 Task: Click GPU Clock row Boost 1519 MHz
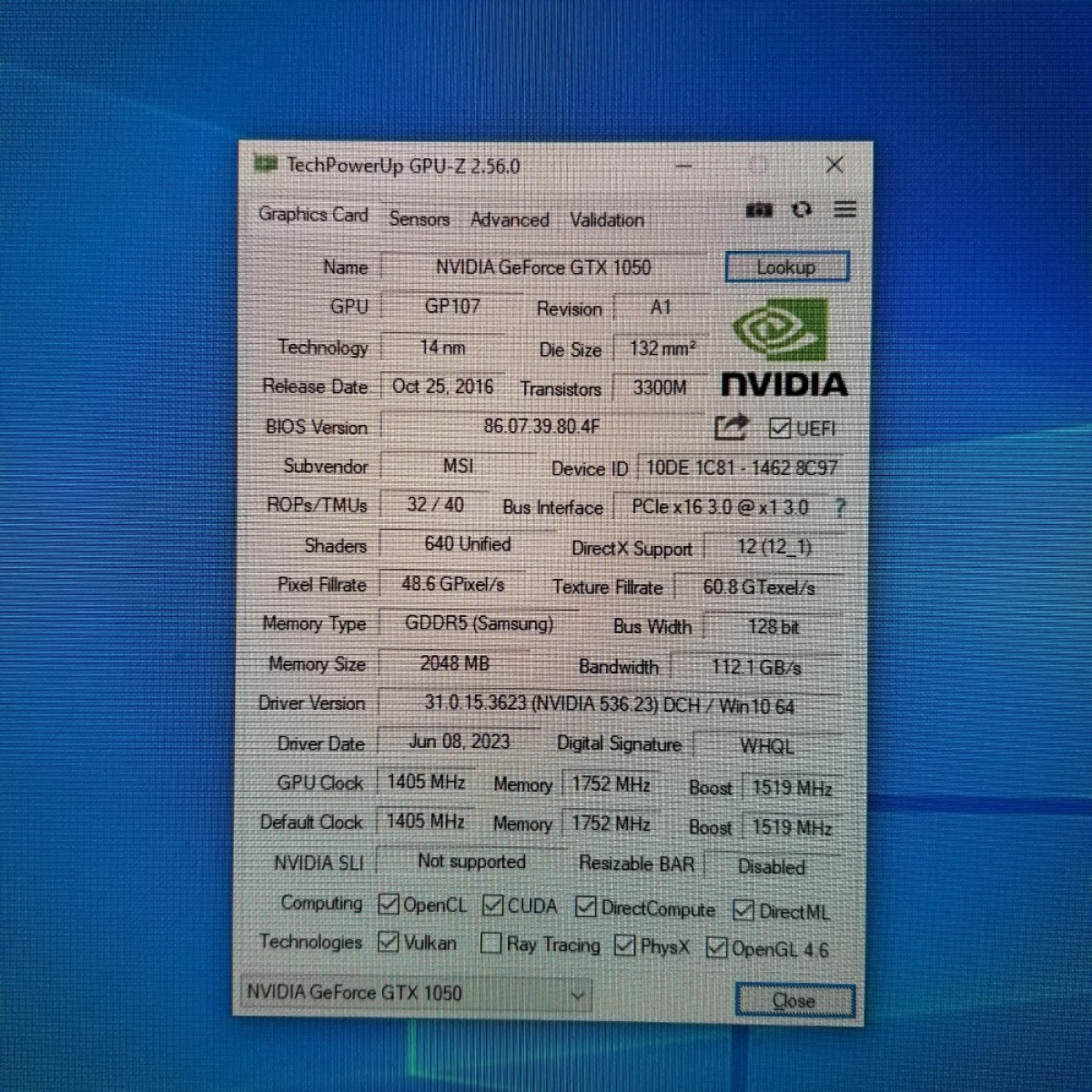point(793,788)
